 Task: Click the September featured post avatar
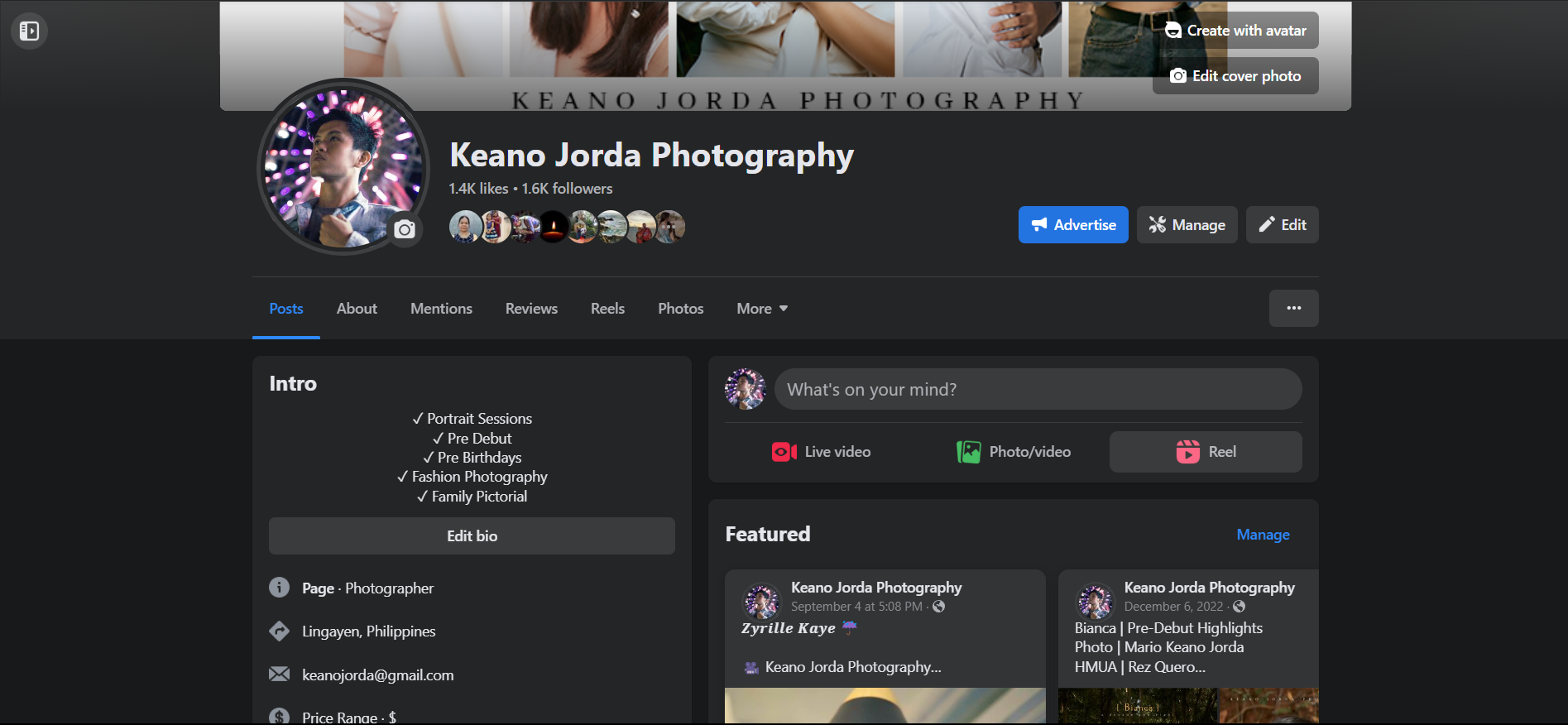coord(762,601)
